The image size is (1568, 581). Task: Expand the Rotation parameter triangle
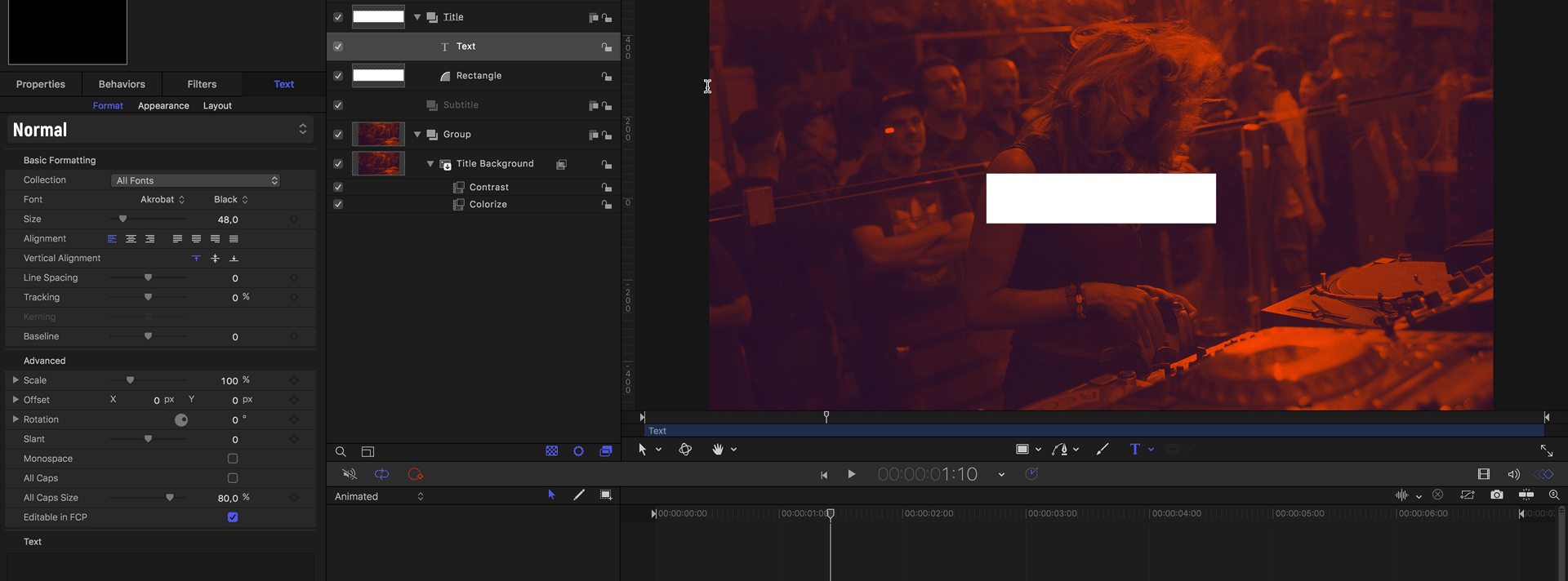[16, 419]
